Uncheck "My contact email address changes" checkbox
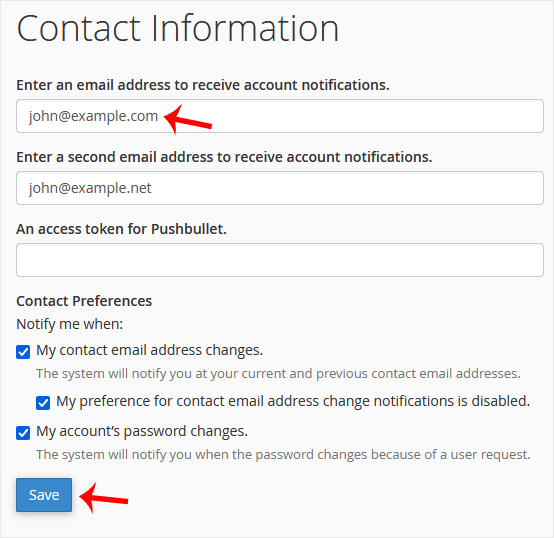554x538 pixels. click(x=23, y=352)
